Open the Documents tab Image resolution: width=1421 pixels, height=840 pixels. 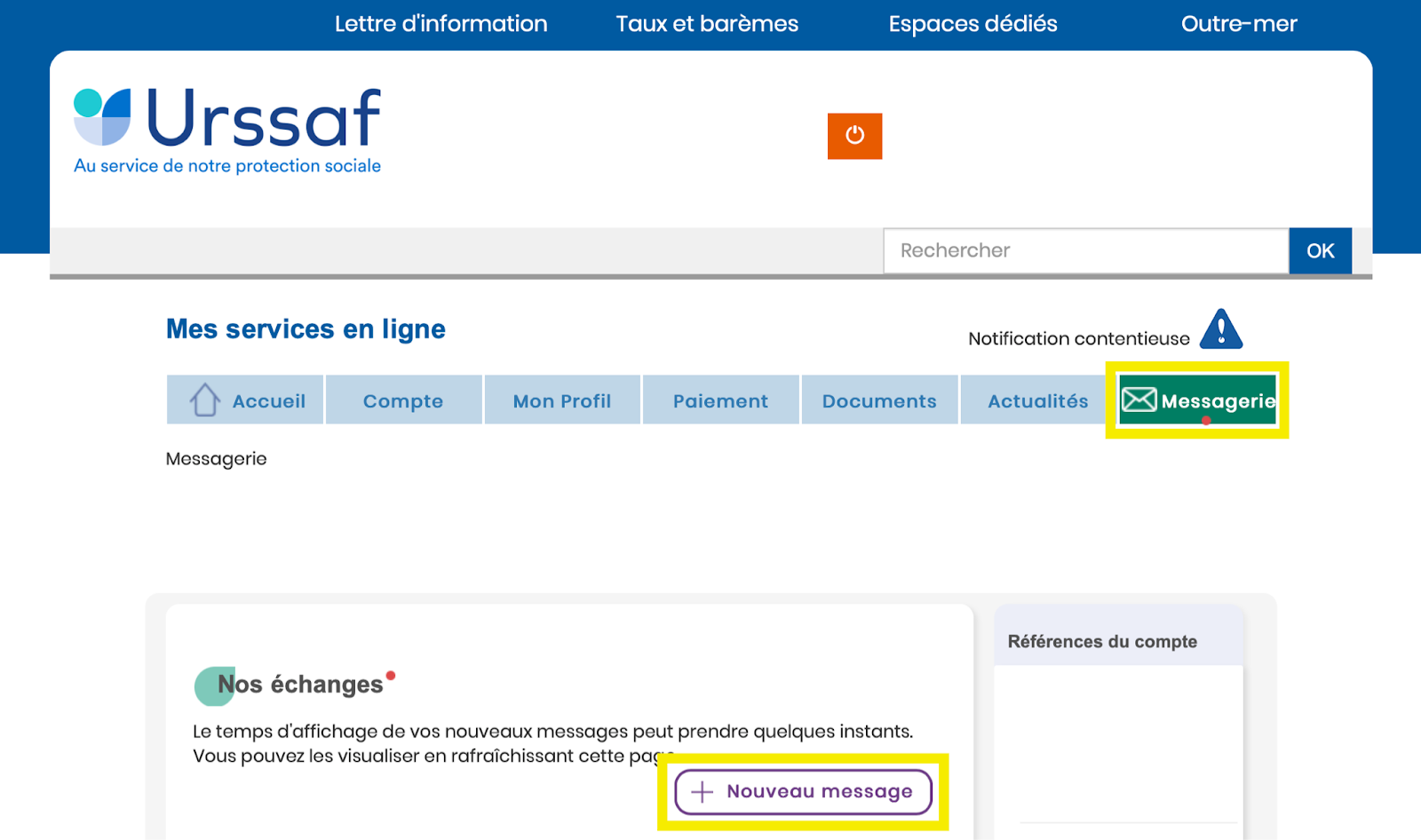coord(879,400)
